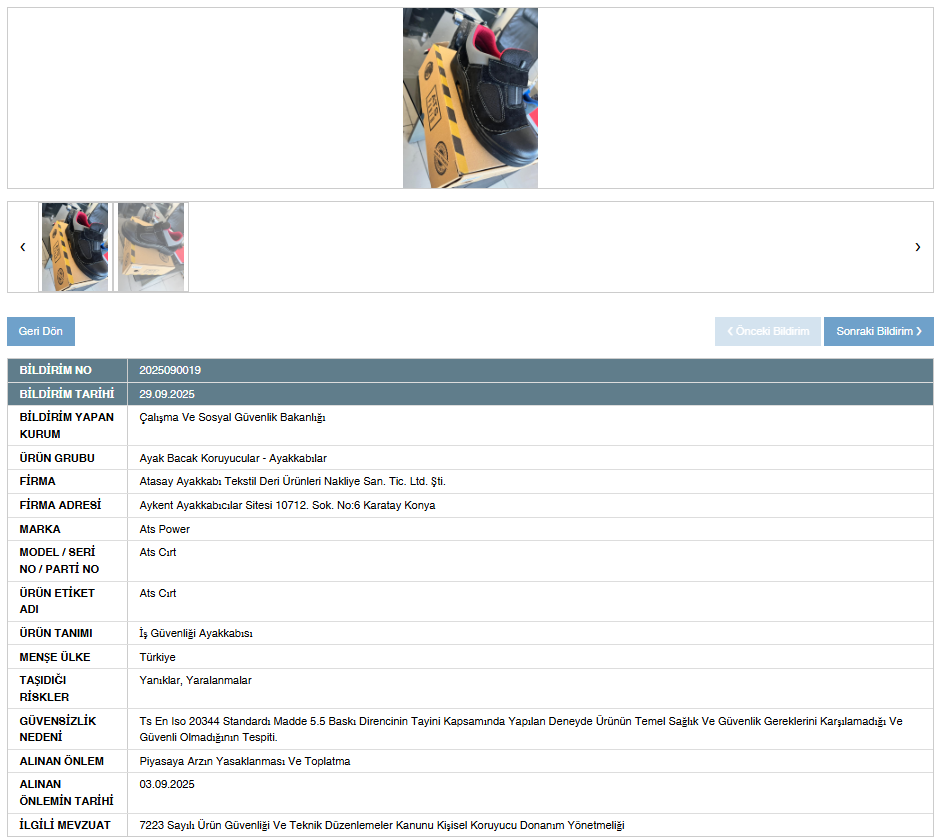The width and height of the screenshot is (947, 839).
Task: Click Ayak Bacak Koruyucular - Ayakkabılar value
Action: (233, 458)
